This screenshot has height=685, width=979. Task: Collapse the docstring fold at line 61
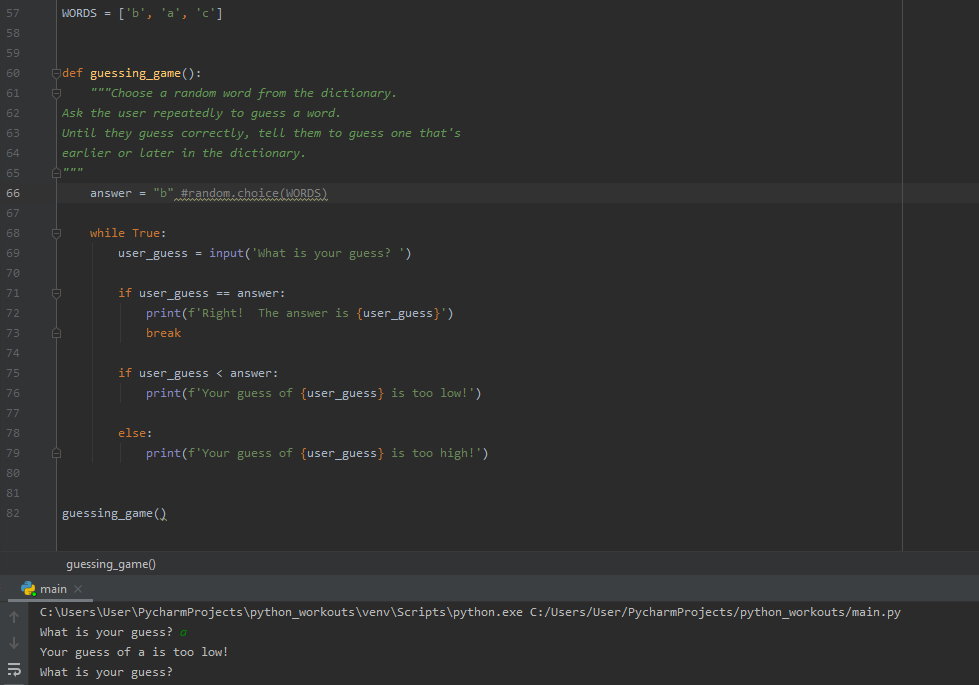pos(56,93)
